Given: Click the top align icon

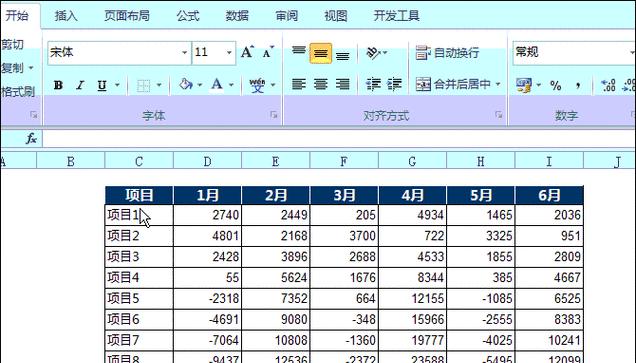Looking at the screenshot, I should (299, 52).
